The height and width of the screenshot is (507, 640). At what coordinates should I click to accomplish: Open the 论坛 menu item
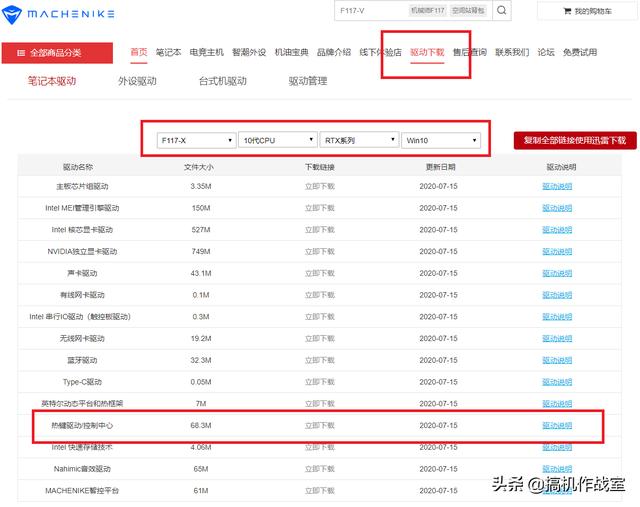546,52
